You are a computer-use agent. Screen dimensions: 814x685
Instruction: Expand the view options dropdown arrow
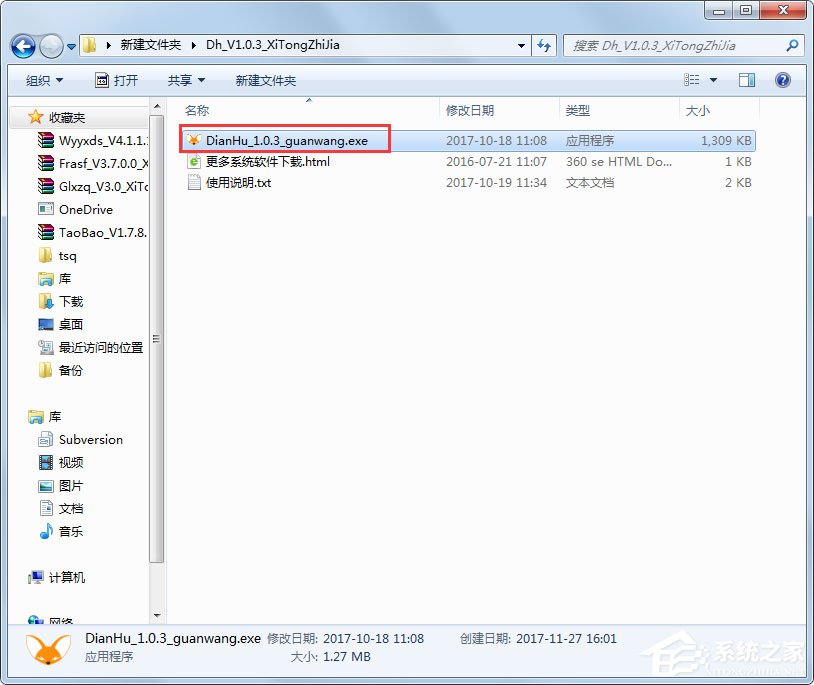(x=713, y=80)
